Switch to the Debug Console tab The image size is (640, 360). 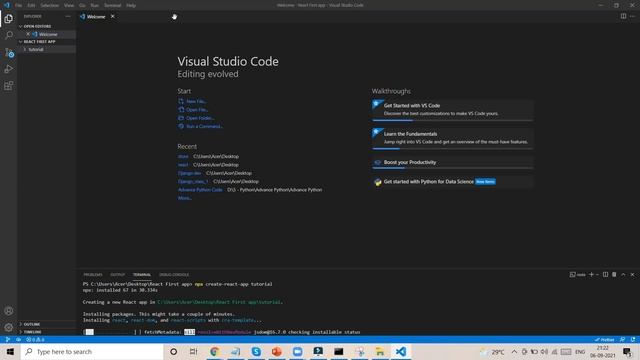pyautogui.click(x=174, y=275)
